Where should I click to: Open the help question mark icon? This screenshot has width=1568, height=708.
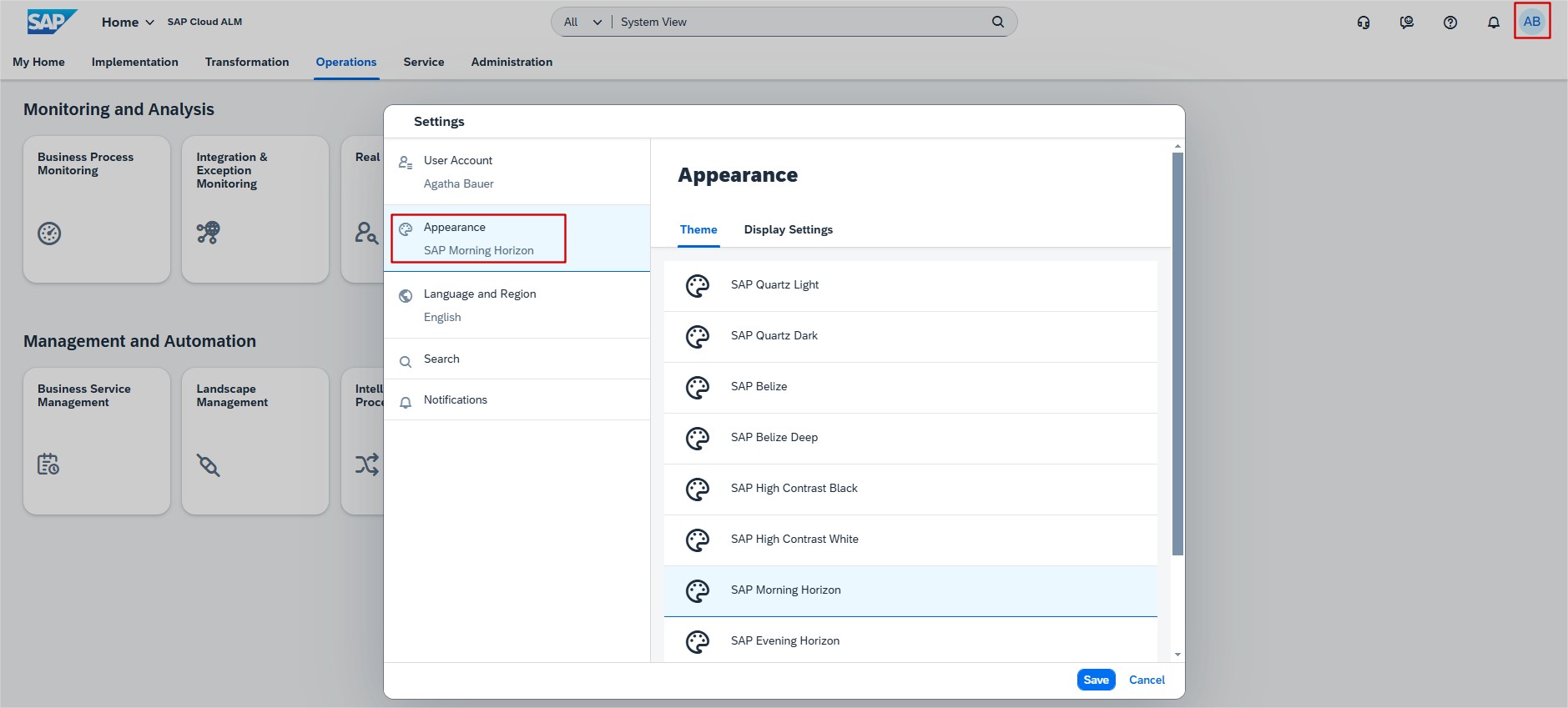tap(1450, 23)
